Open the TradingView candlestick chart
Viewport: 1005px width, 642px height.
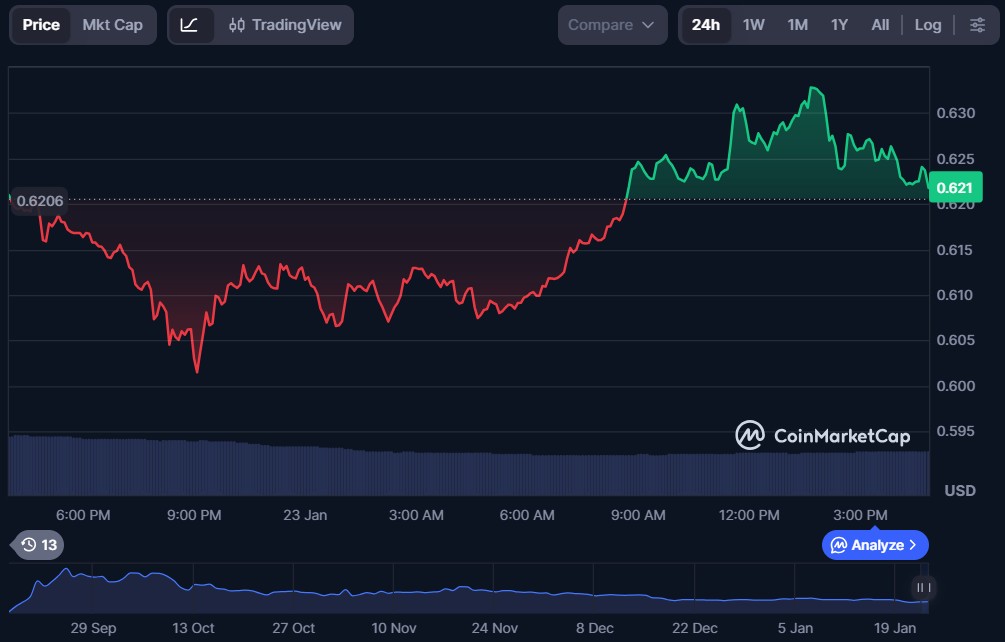pos(285,25)
